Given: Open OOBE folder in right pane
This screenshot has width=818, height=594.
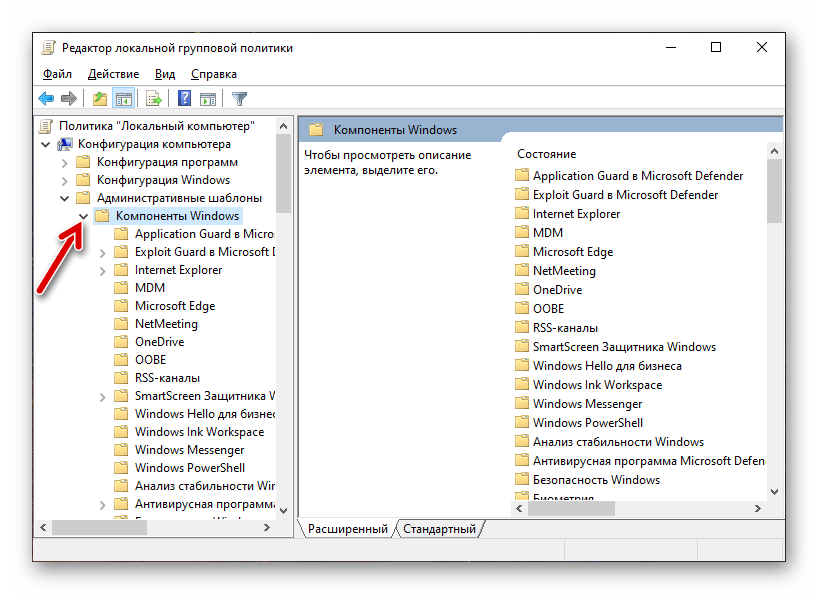Looking at the screenshot, I should coord(548,309).
